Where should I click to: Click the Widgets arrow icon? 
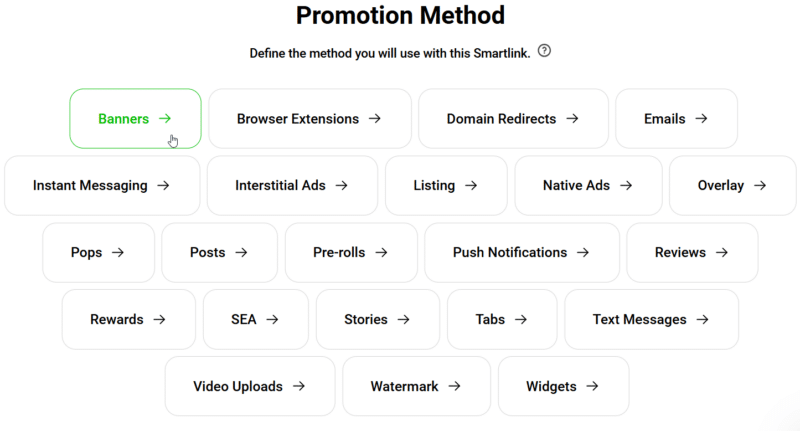pyautogui.click(x=593, y=386)
